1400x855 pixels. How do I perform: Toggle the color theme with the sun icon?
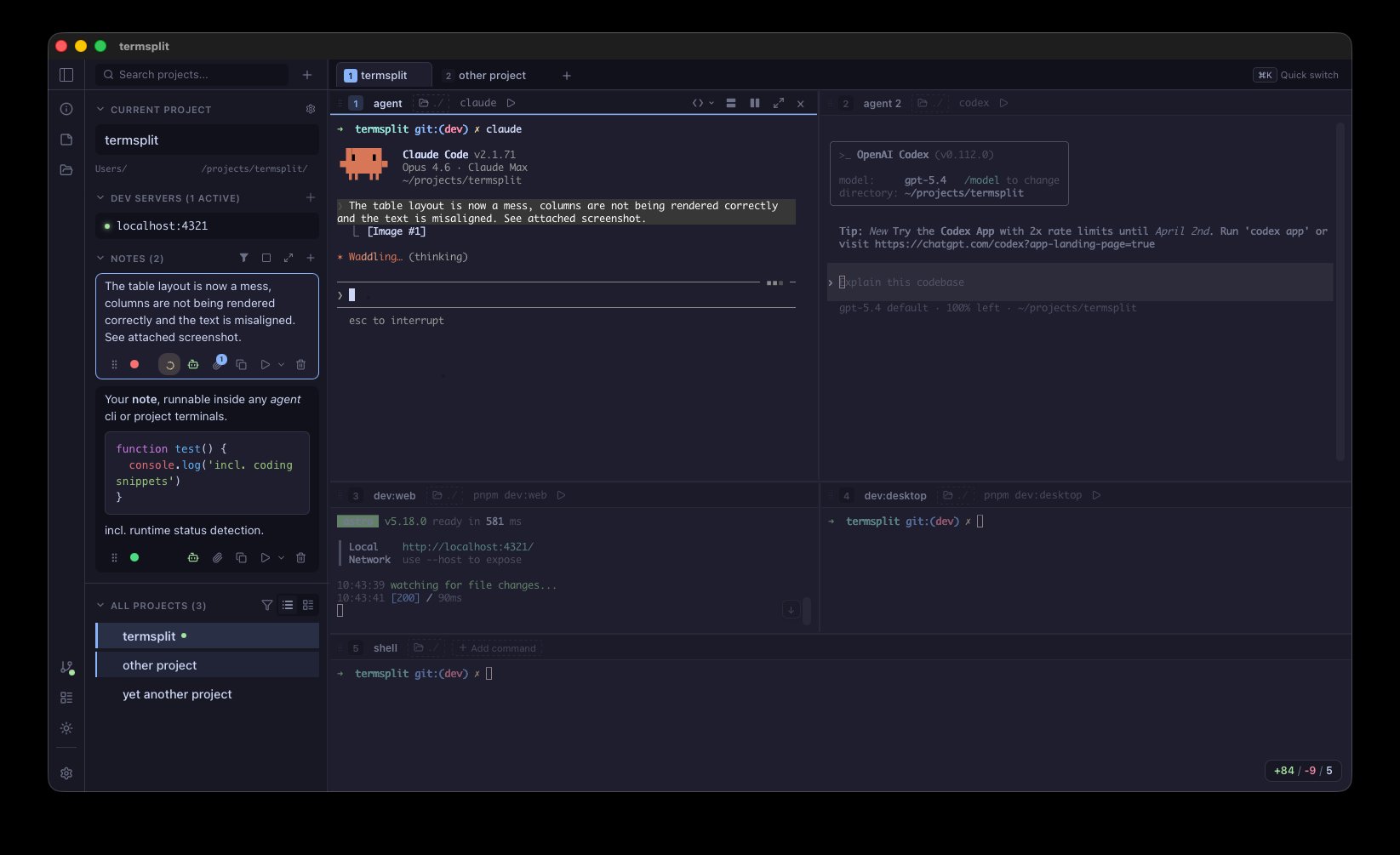(x=66, y=728)
